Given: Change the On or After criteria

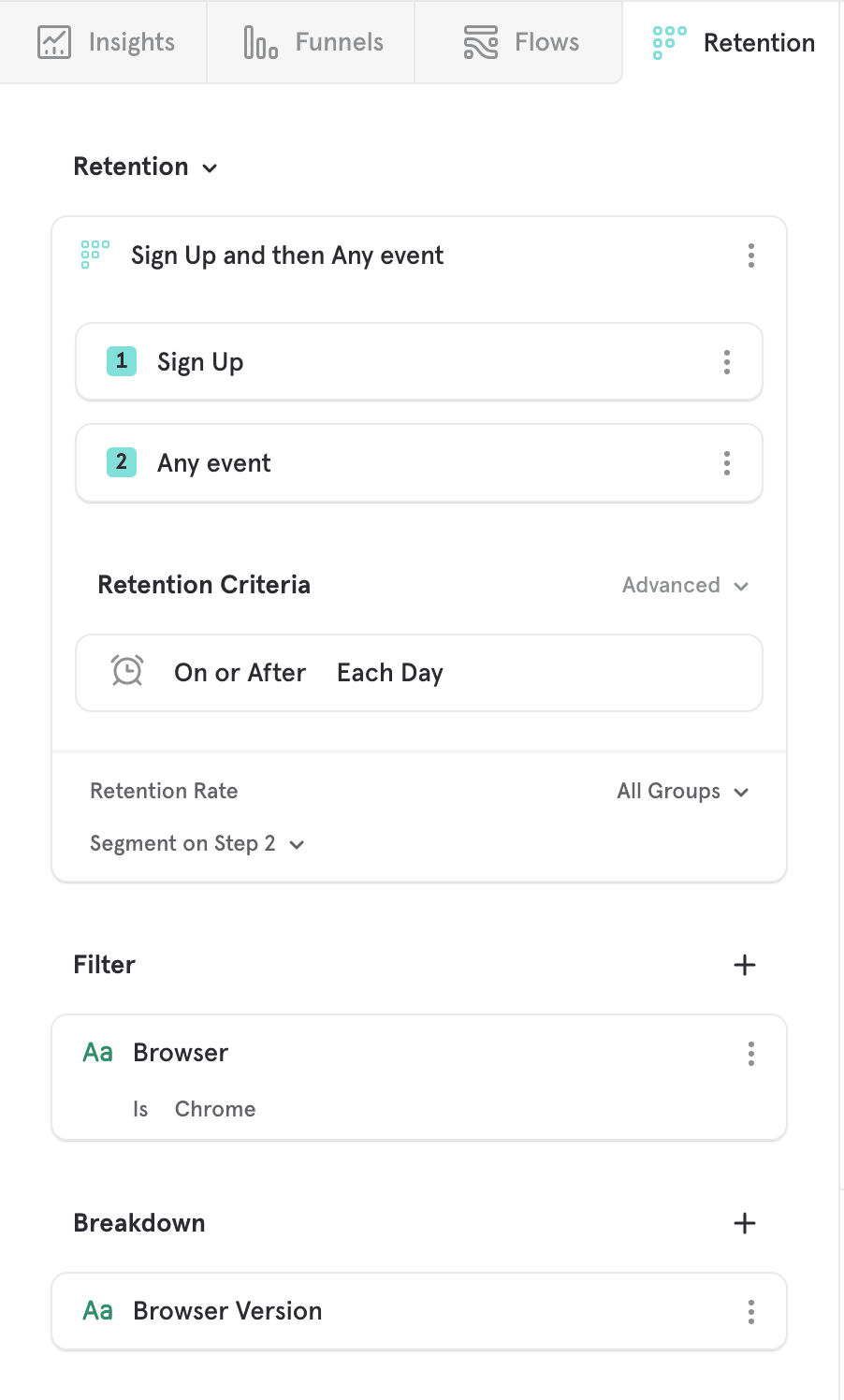Looking at the screenshot, I should [x=240, y=673].
